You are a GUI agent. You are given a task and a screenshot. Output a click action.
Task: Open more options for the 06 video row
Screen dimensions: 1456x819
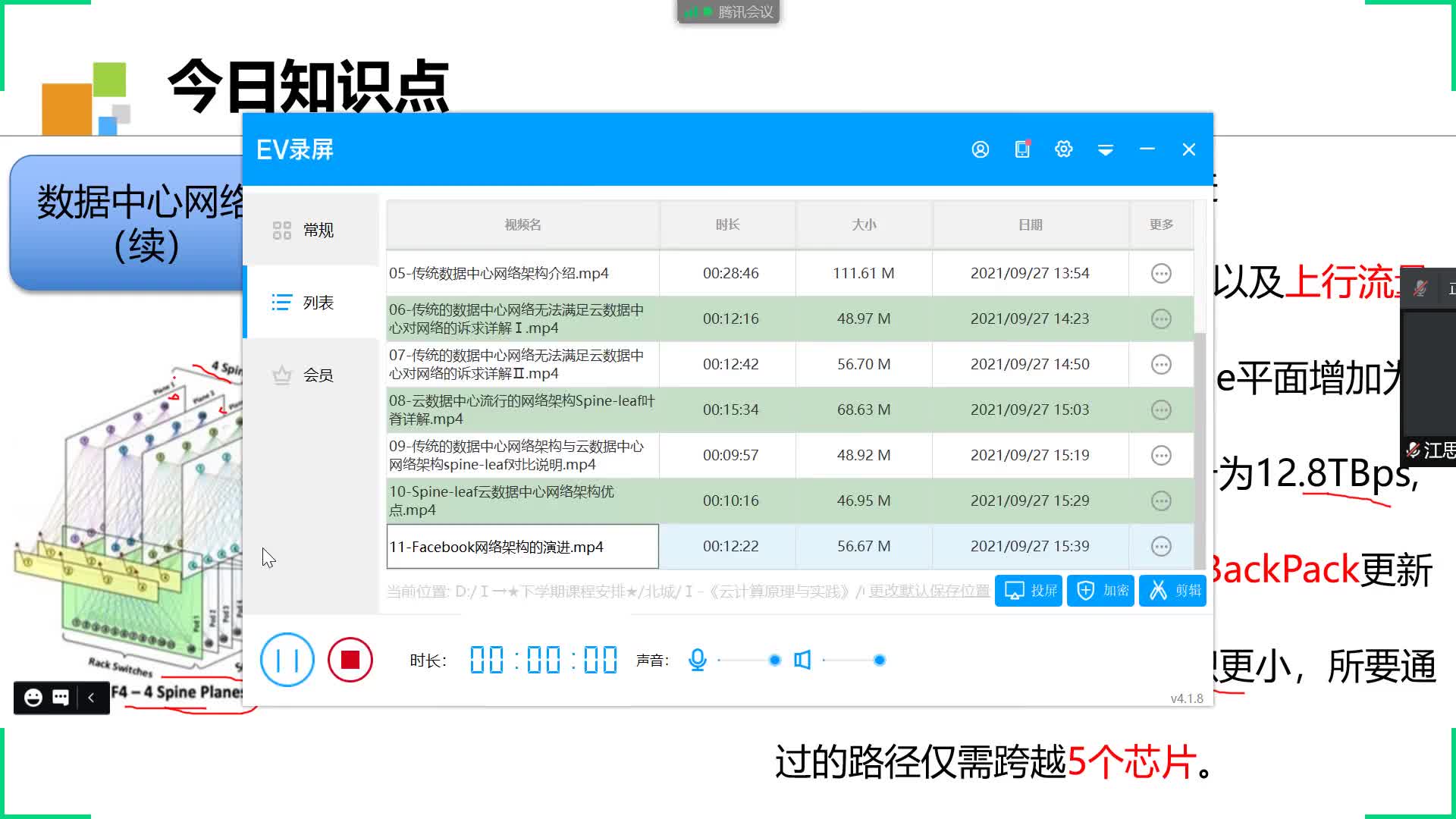tap(1161, 318)
